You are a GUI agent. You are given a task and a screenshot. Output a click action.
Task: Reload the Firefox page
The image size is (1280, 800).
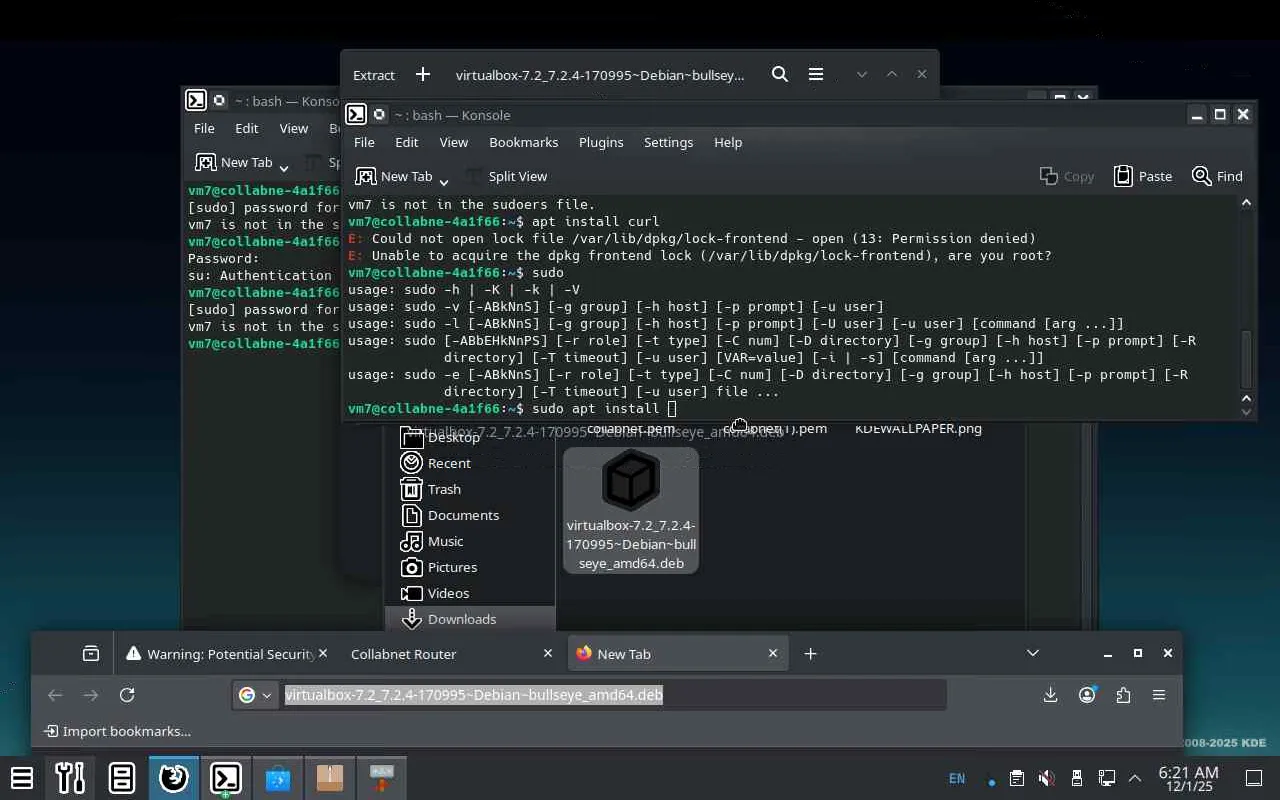(x=127, y=695)
